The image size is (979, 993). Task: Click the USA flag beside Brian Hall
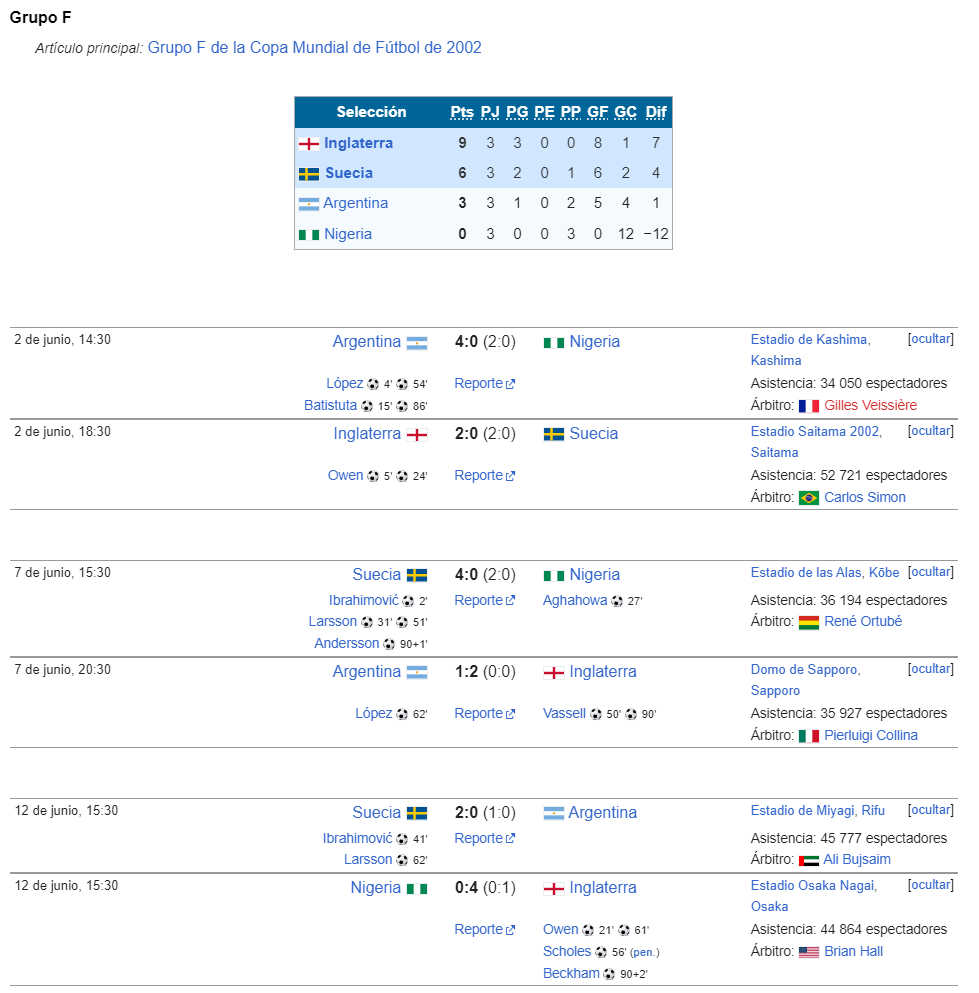[809, 952]
